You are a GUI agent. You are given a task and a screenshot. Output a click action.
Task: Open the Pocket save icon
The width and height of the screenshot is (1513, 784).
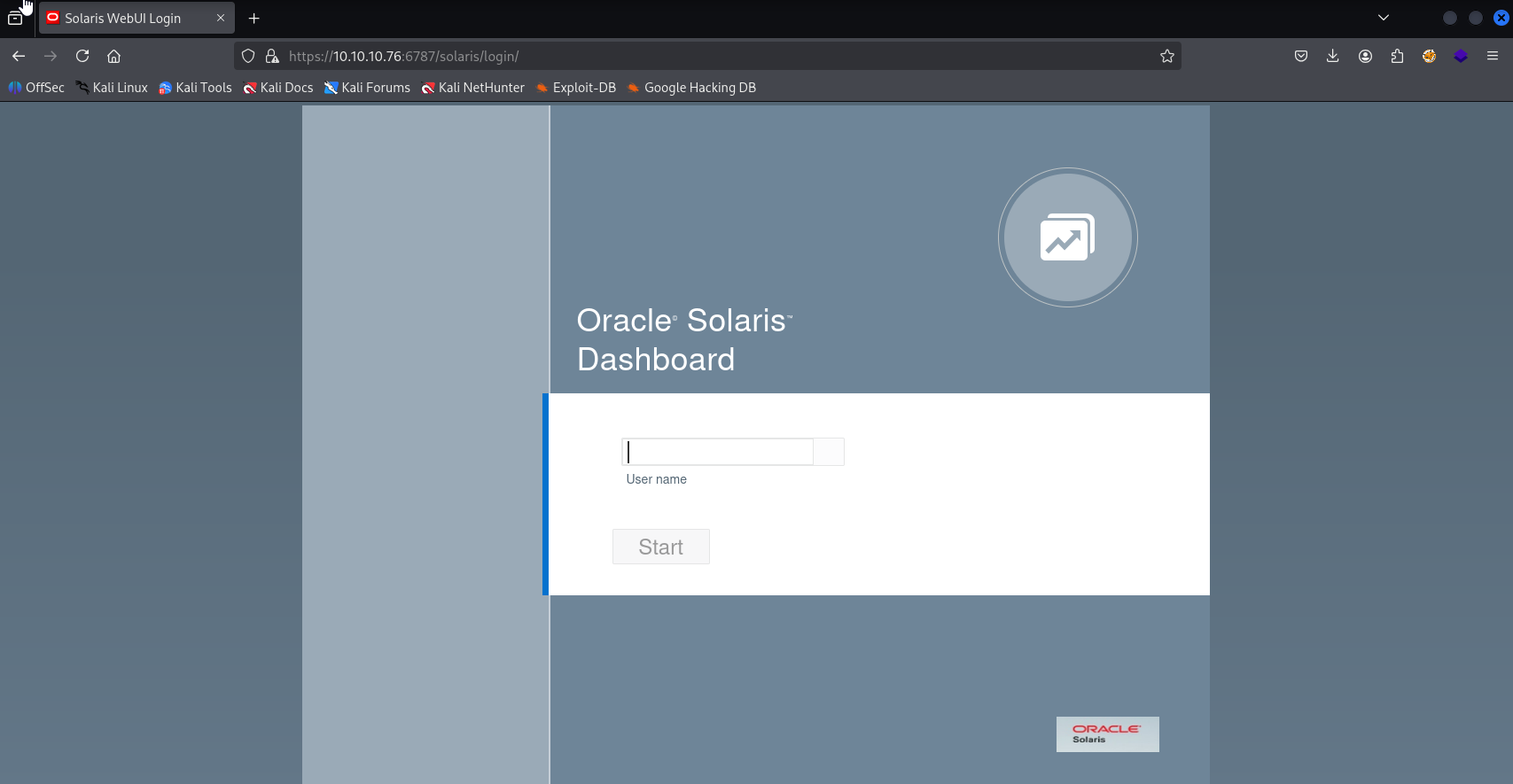1301,56
